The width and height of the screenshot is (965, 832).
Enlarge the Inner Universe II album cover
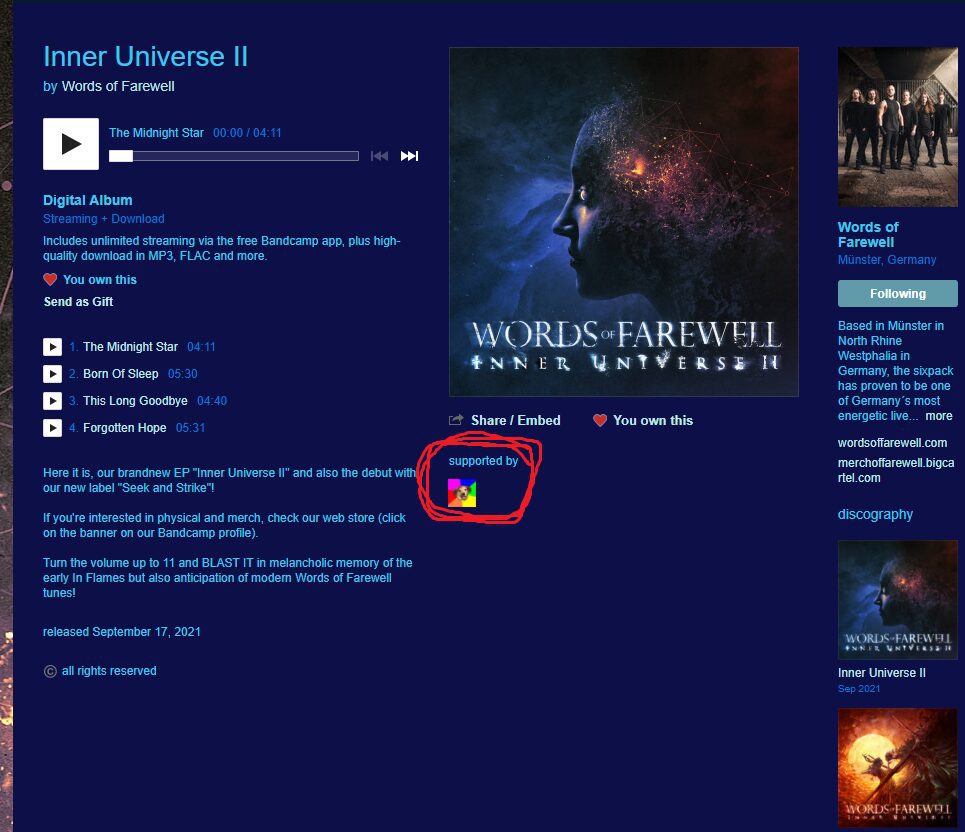(624, 222)
